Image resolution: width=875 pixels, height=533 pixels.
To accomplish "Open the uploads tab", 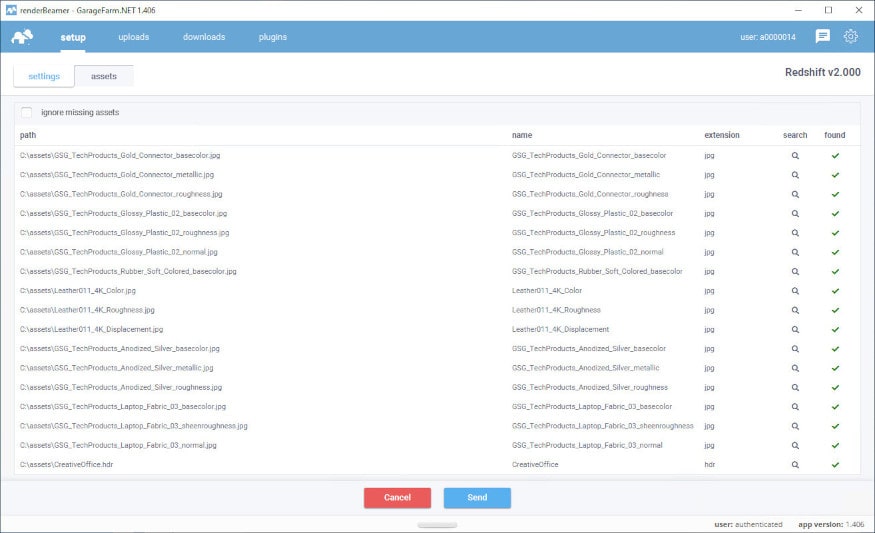I will (134, 37).
